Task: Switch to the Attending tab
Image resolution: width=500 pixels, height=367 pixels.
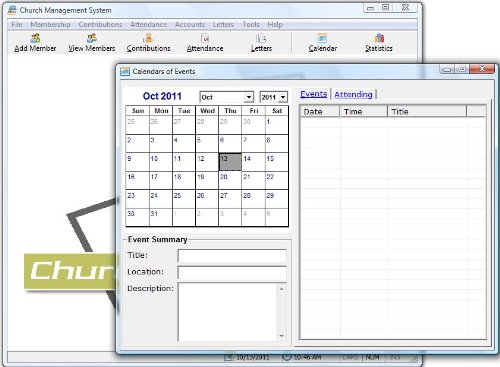Action: (353, 94)
